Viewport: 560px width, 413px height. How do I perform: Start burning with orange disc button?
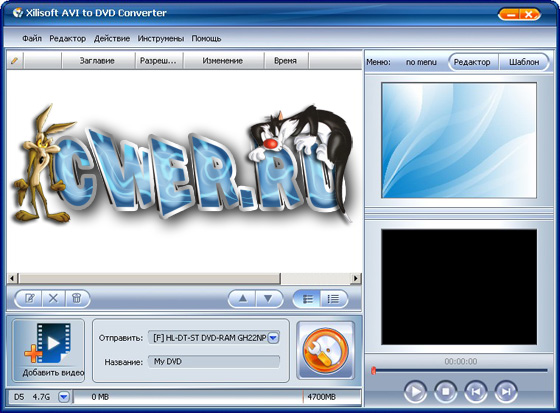click(325, 350)
